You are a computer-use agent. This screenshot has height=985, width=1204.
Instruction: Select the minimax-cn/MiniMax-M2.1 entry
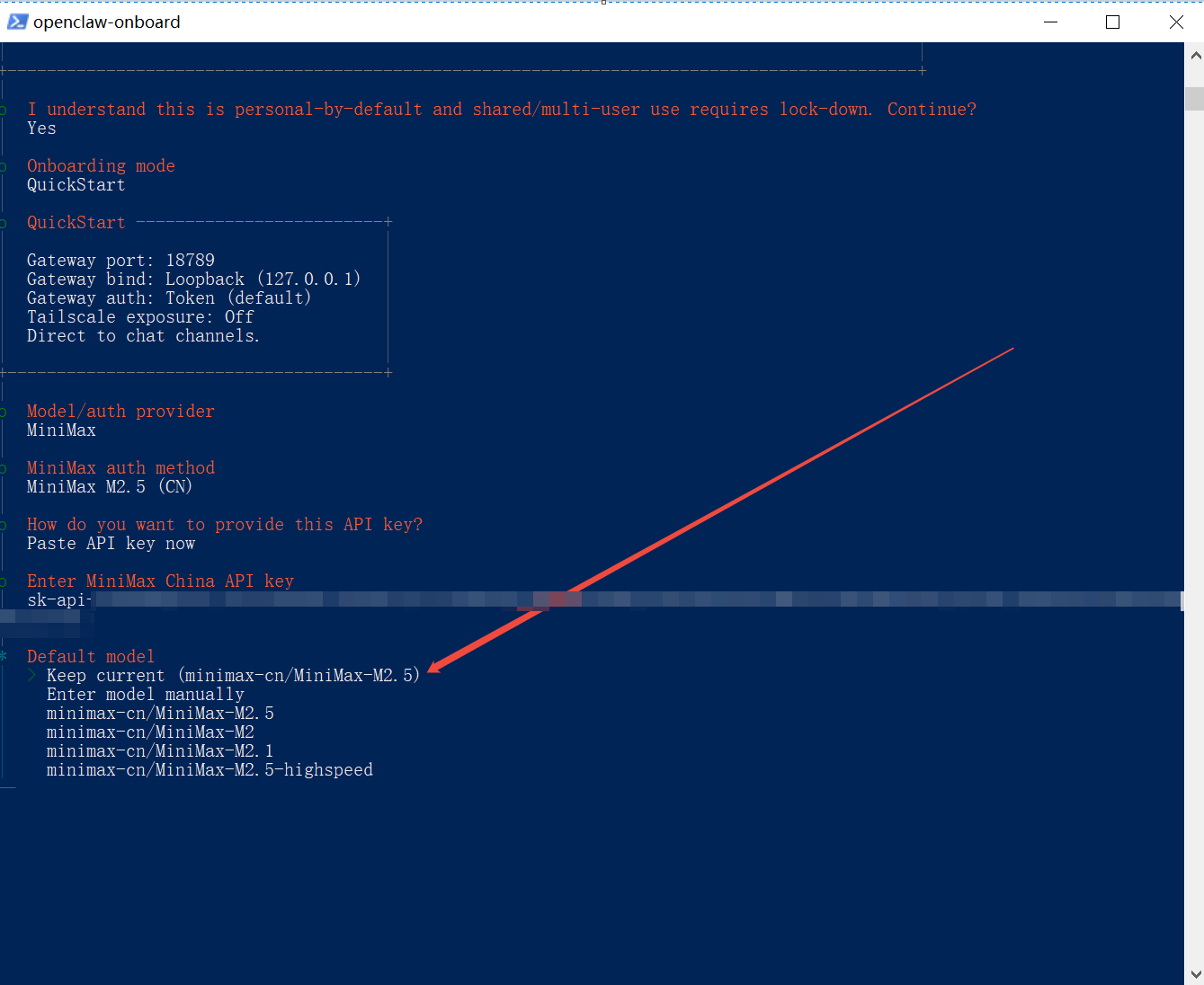pyautogui.click(x=160, y=751)
